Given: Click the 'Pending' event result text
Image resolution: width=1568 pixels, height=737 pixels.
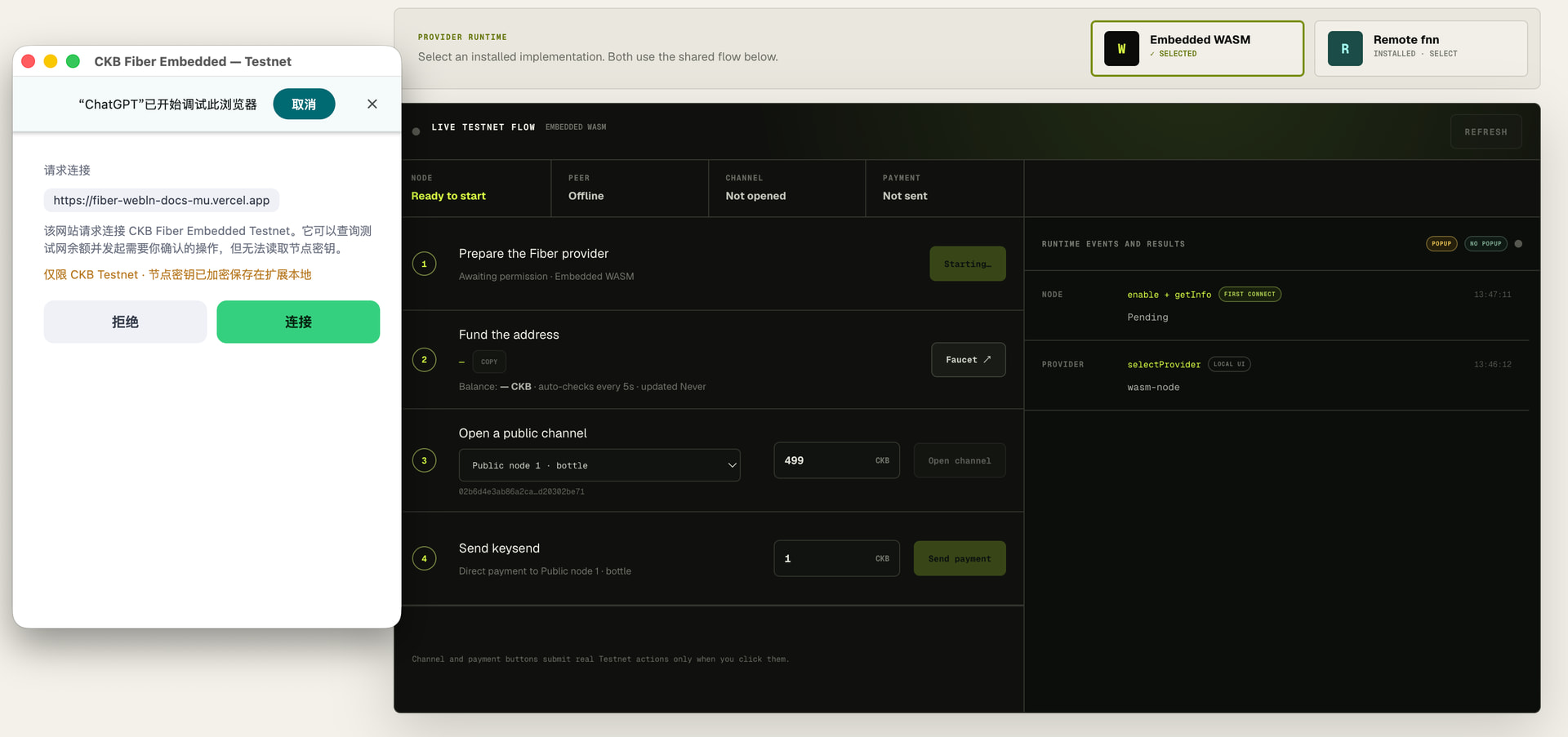Looking at the screenshot, I should [x=1147, y=317].
